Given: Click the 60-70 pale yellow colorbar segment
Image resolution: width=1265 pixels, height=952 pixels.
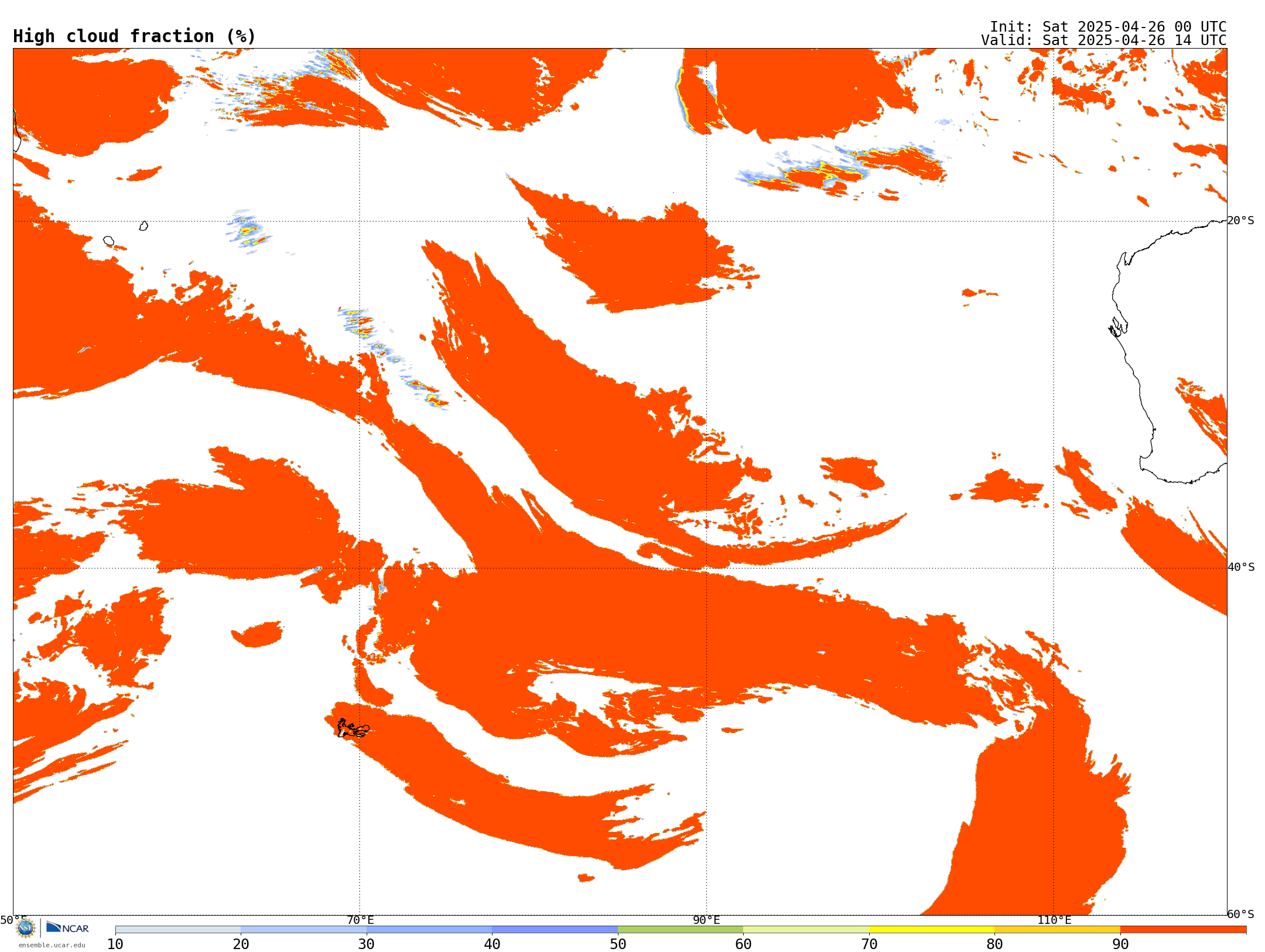Looking at the screenshot, I should 806,930.
